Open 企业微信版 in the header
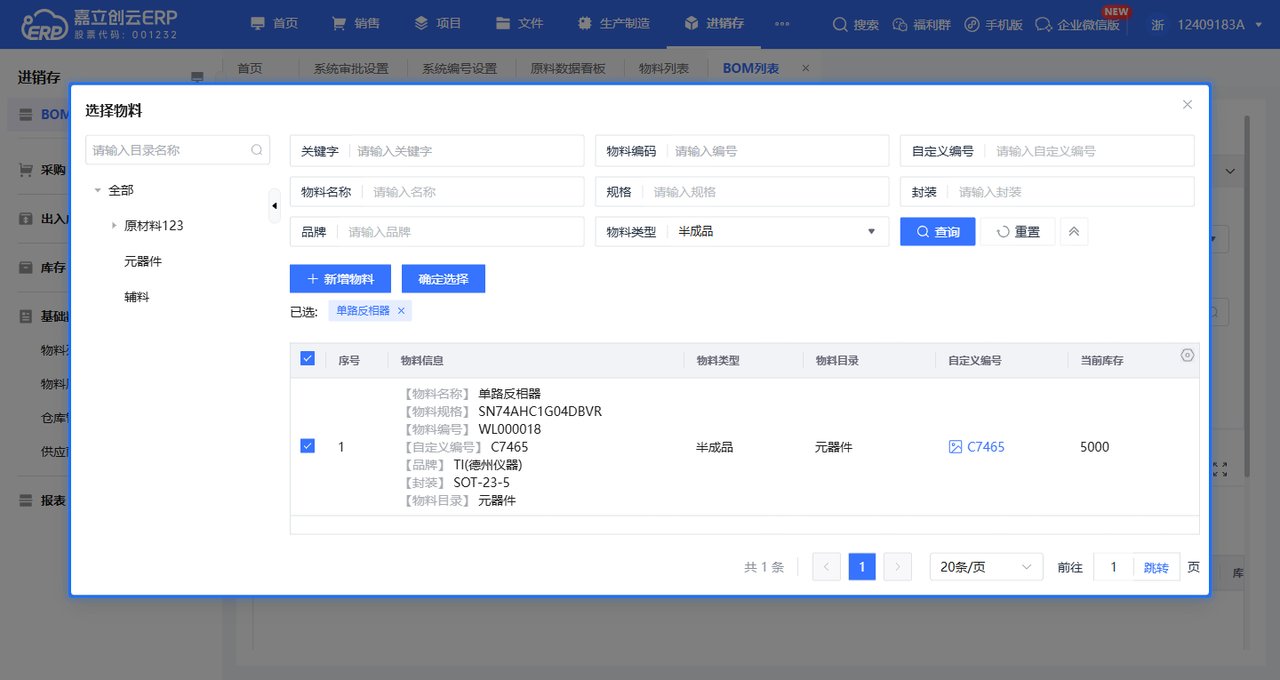The image size is (1280, 680). point(1077,25)
